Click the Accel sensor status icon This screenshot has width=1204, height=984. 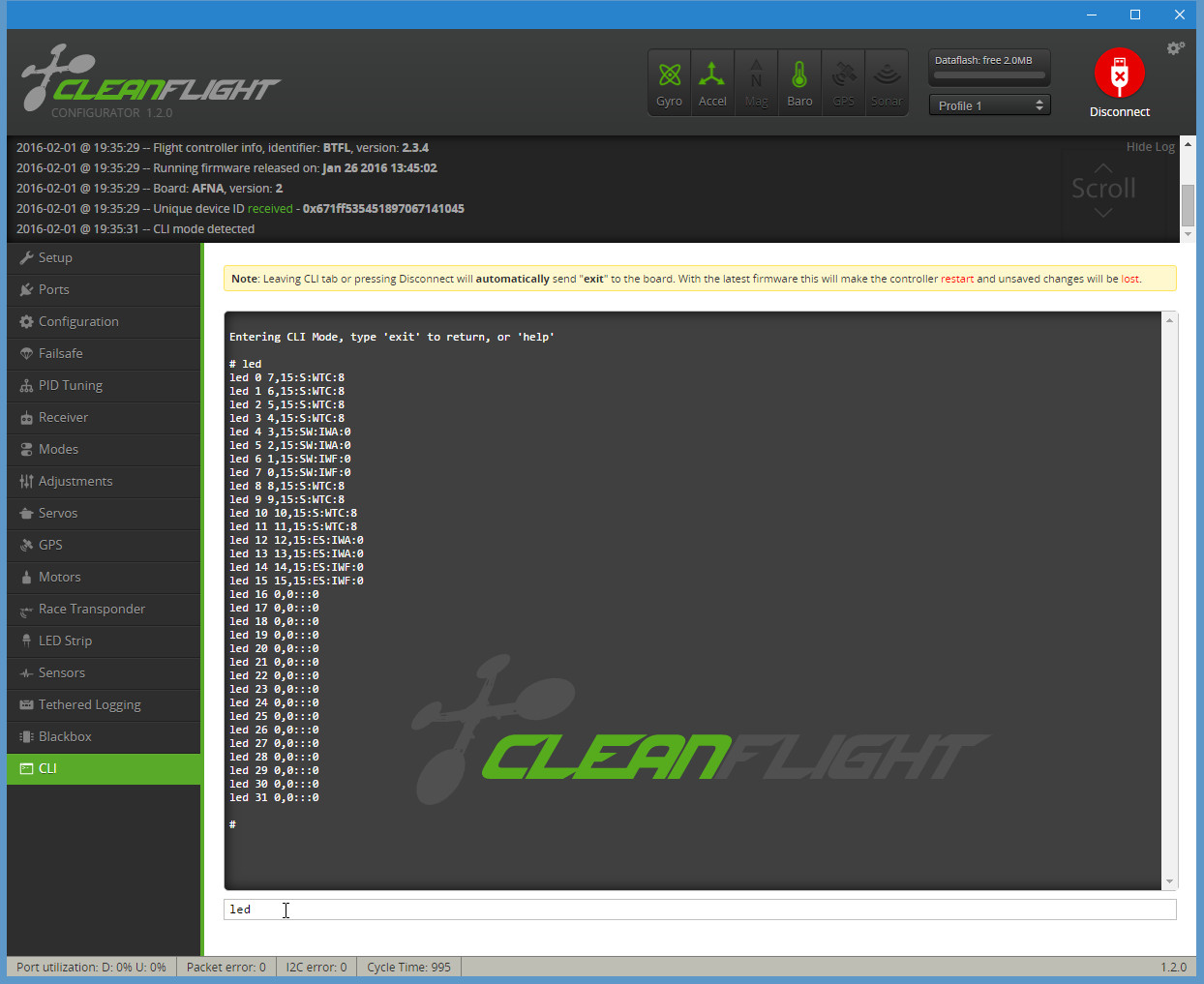712,82
